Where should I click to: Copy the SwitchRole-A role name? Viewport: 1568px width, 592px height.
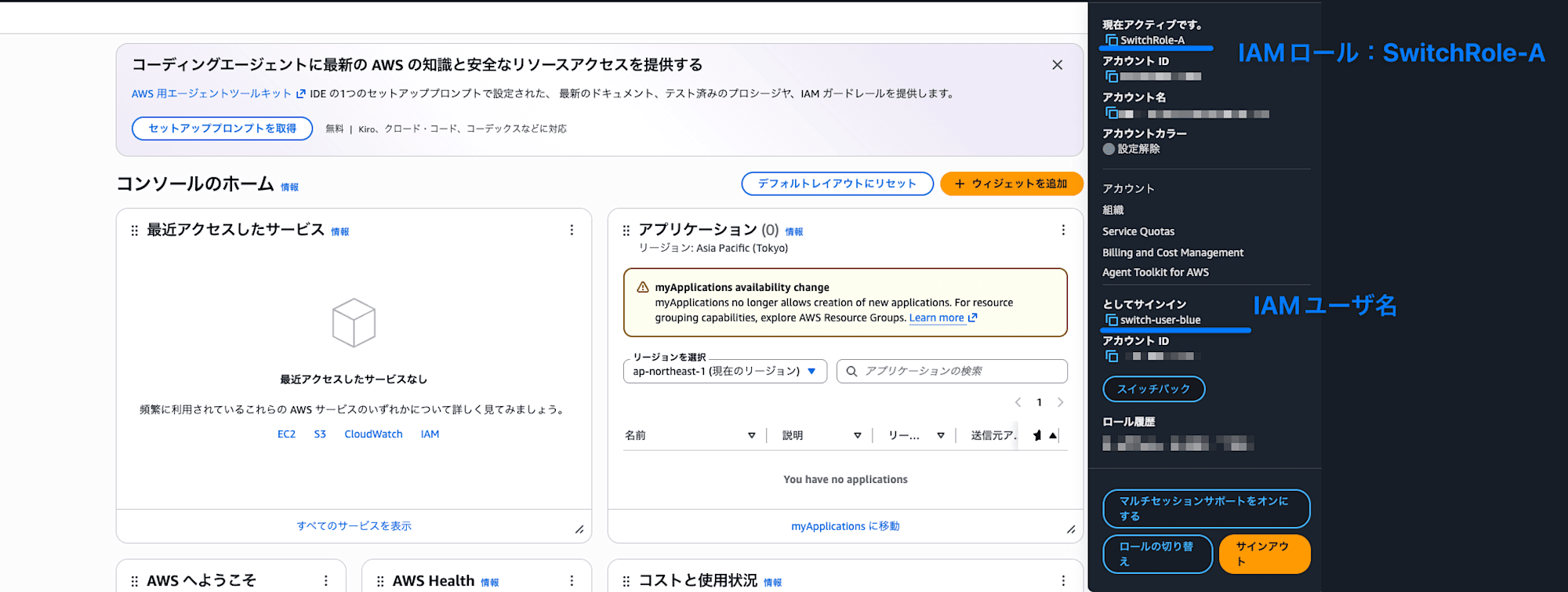coord(1111,40)
